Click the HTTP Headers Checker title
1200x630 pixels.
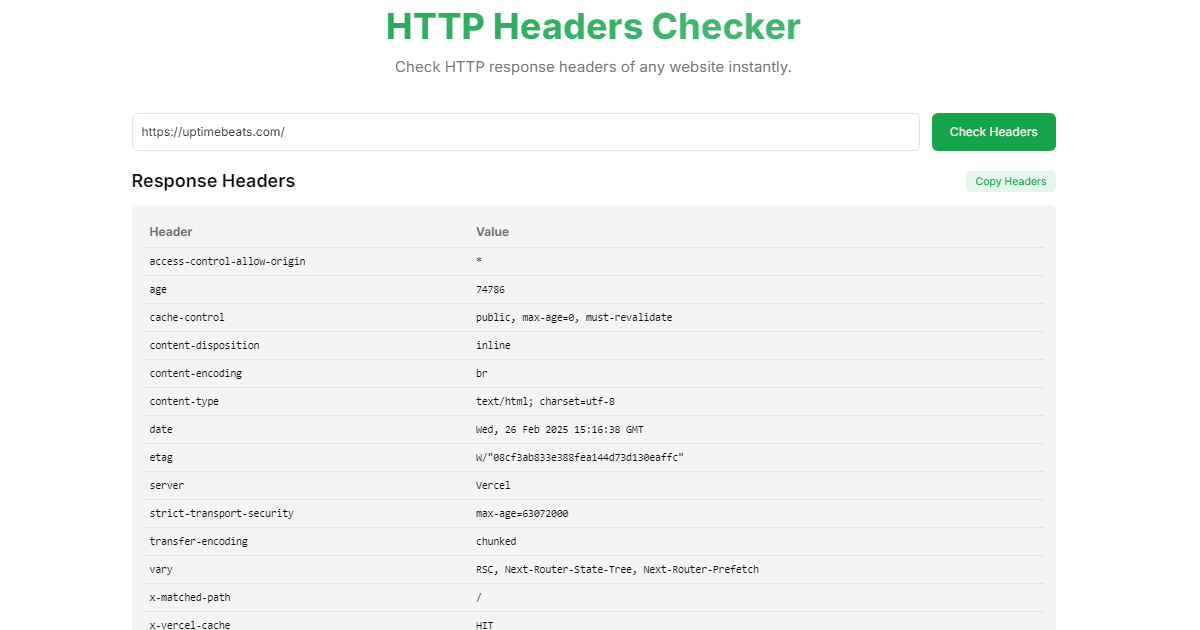point(593,27)
